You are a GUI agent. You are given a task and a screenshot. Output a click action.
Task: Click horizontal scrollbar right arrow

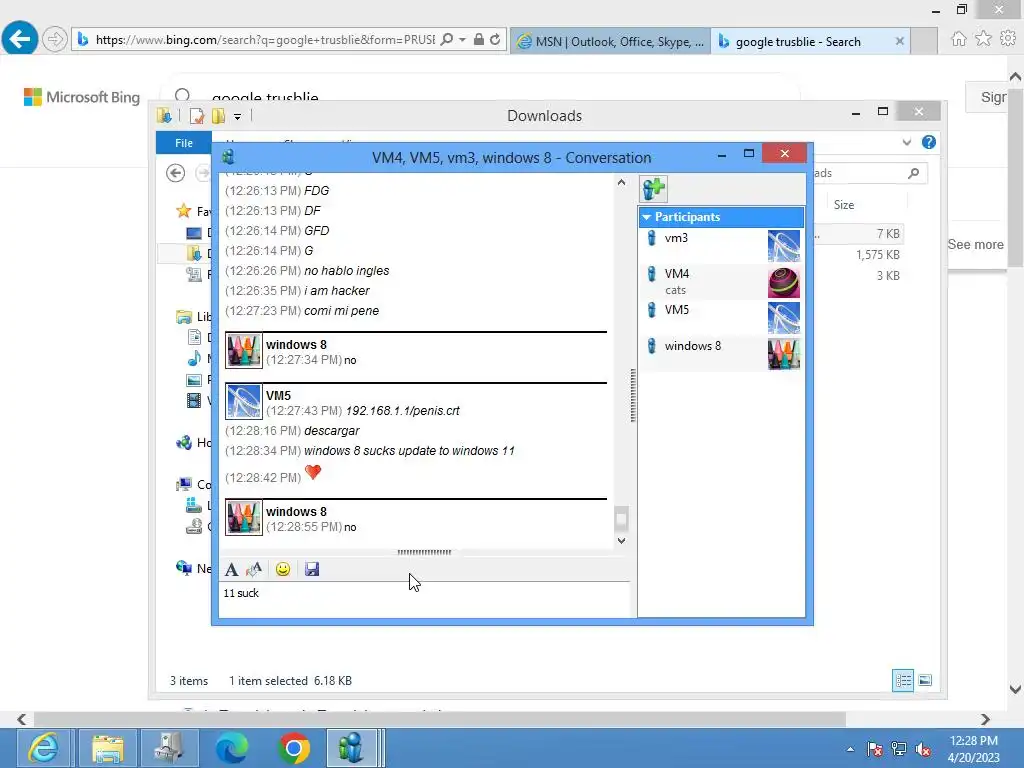[x=985, y=719]
